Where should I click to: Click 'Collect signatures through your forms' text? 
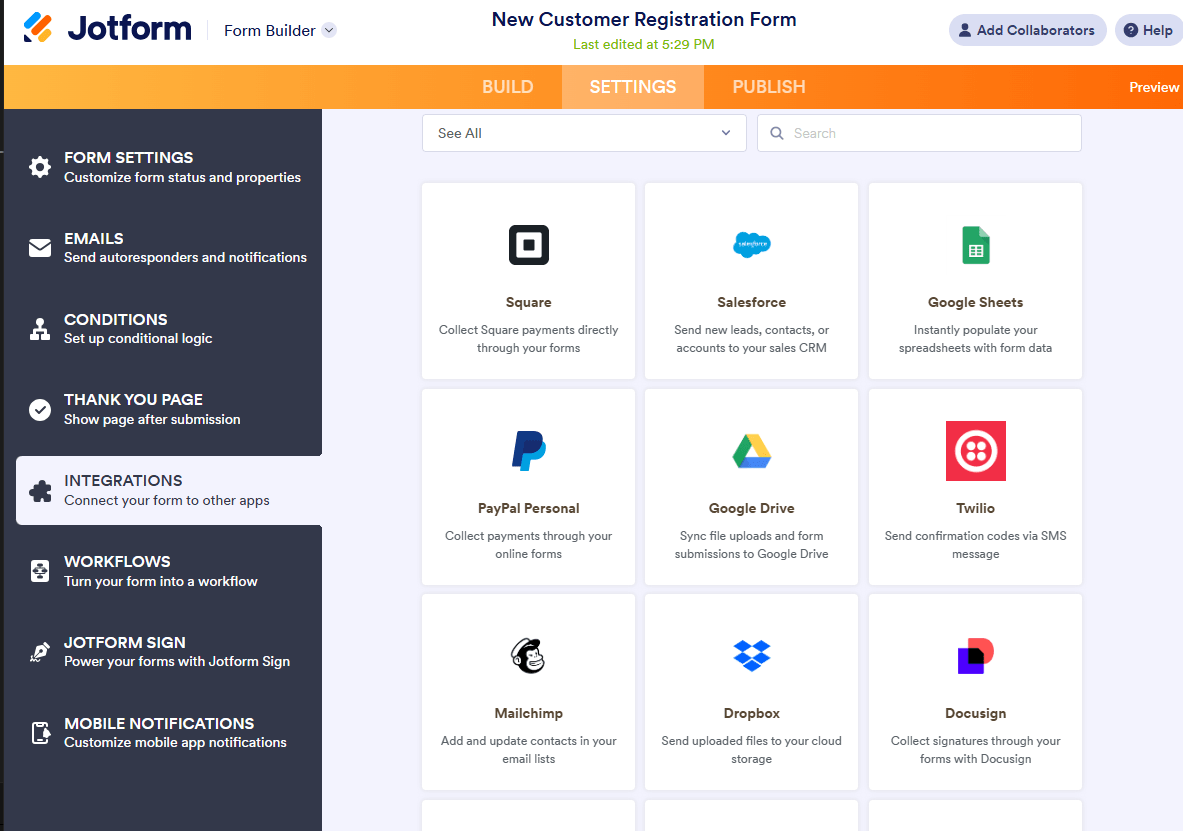click(x=976, y=750)
